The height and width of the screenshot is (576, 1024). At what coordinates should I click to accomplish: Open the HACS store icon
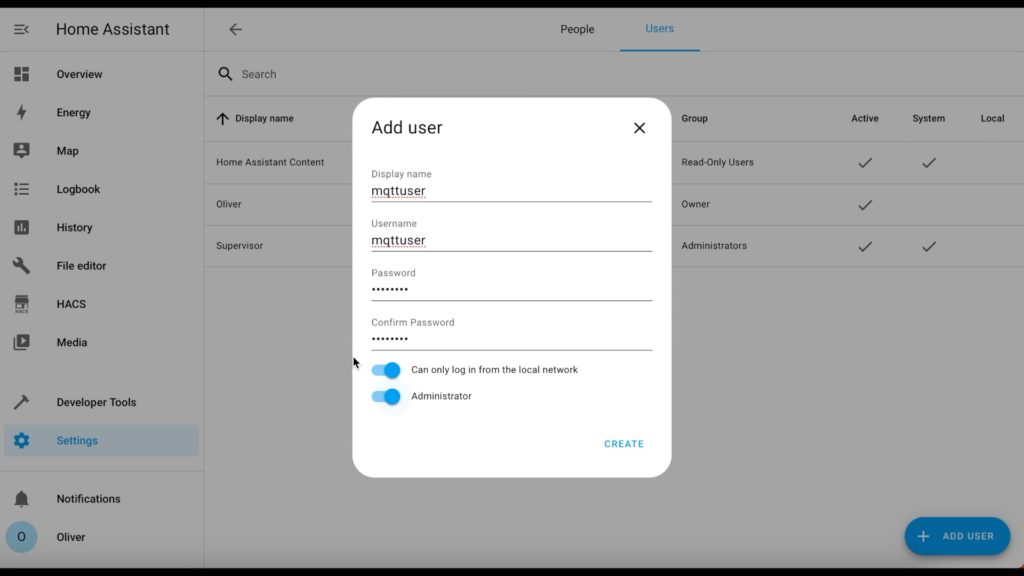22,304
